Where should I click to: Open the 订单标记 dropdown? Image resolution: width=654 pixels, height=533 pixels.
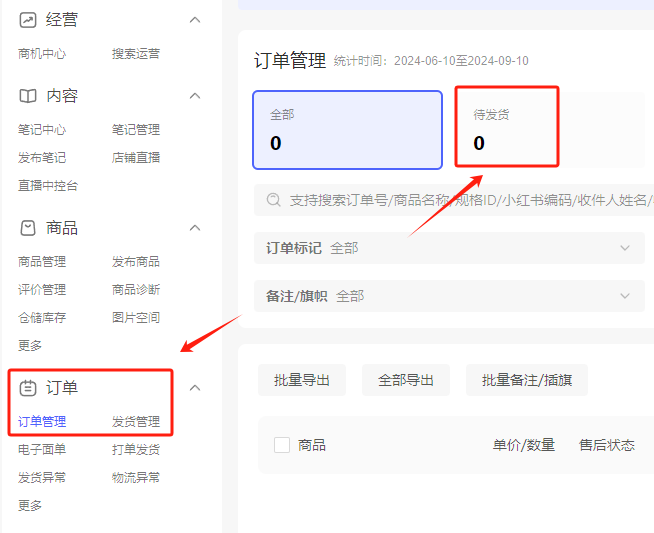(449, 248)
